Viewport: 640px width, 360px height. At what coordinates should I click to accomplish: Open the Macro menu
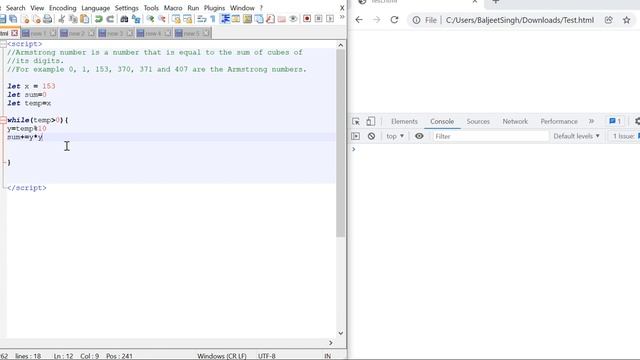(x=173, y=8)
